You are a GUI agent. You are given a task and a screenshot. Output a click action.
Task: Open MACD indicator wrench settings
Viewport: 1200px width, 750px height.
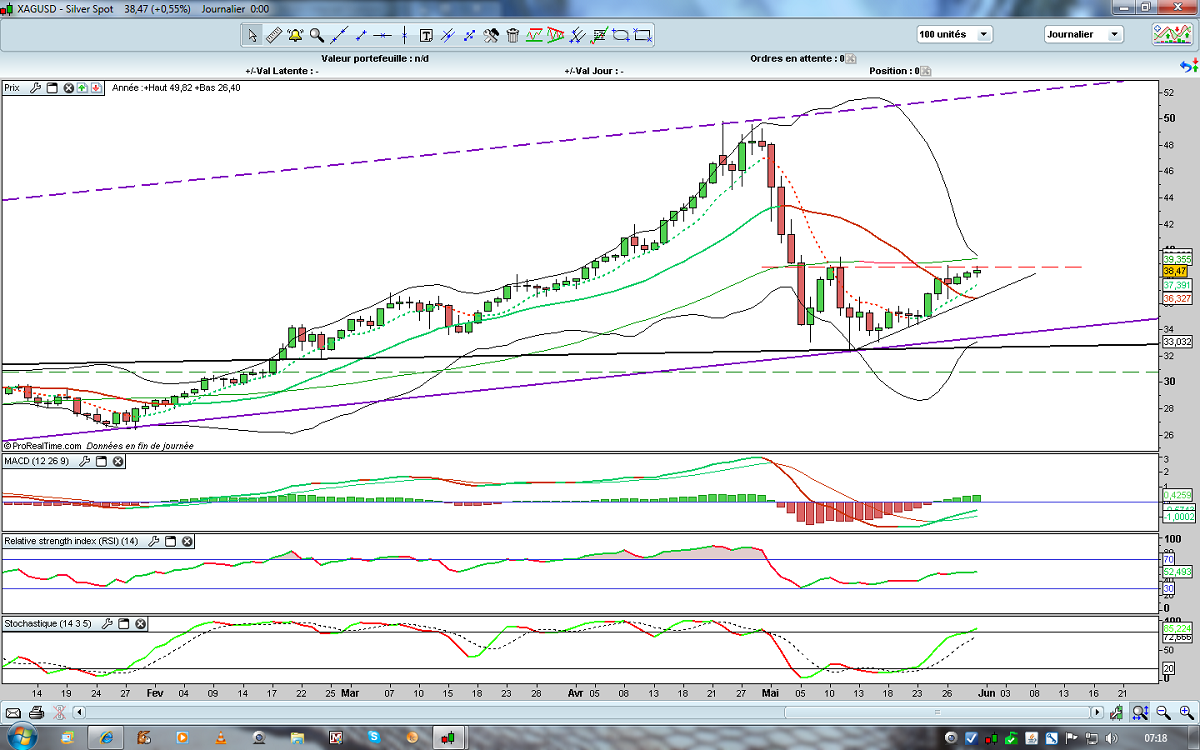point(84,462)
